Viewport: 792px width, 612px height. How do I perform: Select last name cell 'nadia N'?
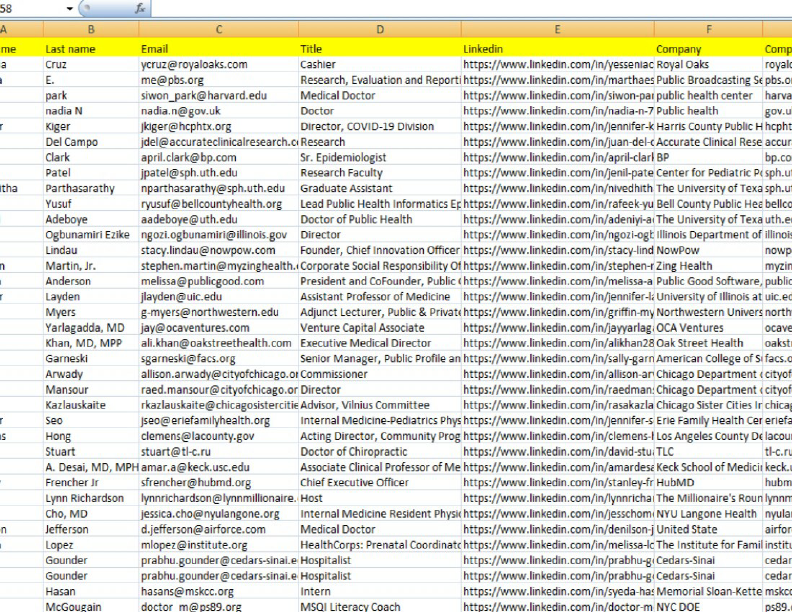click(91, 111)
